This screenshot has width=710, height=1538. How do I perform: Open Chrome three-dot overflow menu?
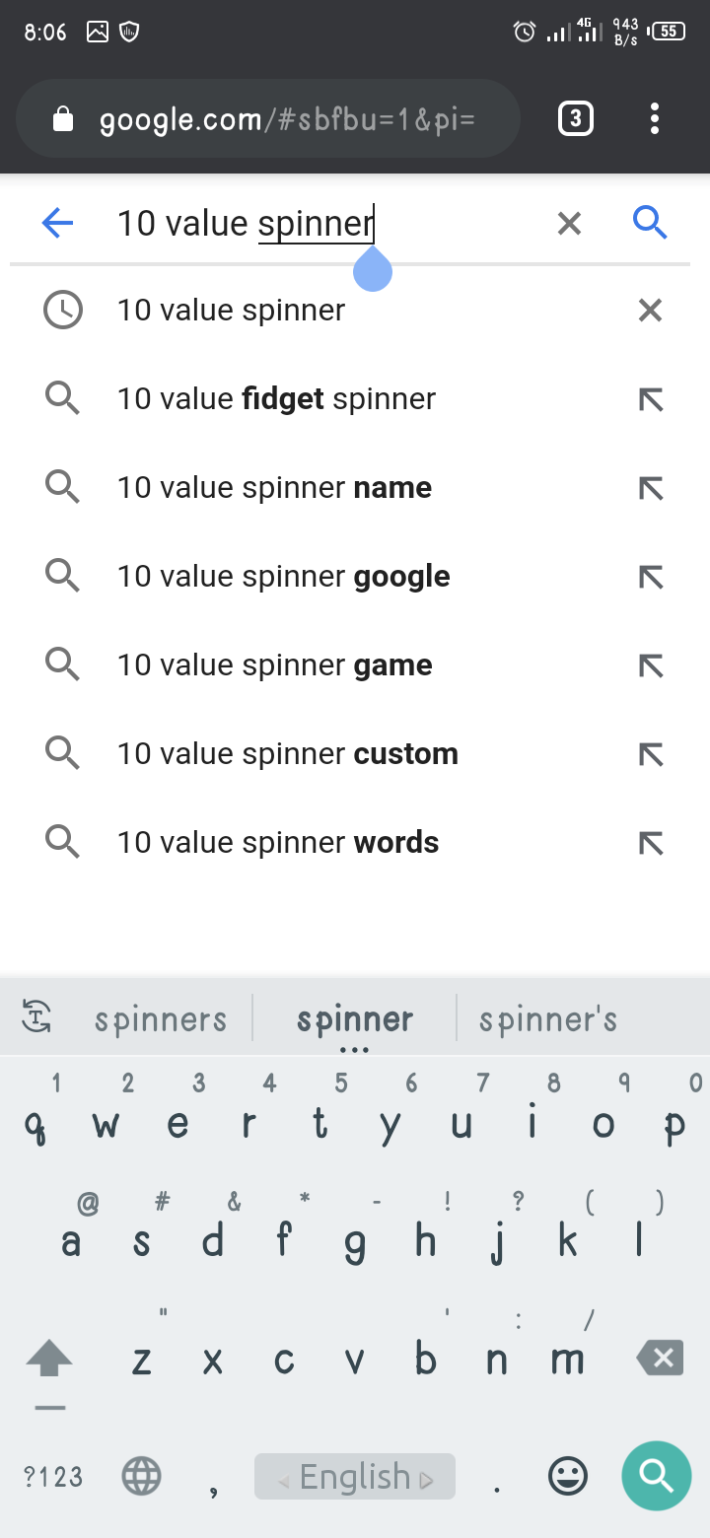tap(654, 119)
